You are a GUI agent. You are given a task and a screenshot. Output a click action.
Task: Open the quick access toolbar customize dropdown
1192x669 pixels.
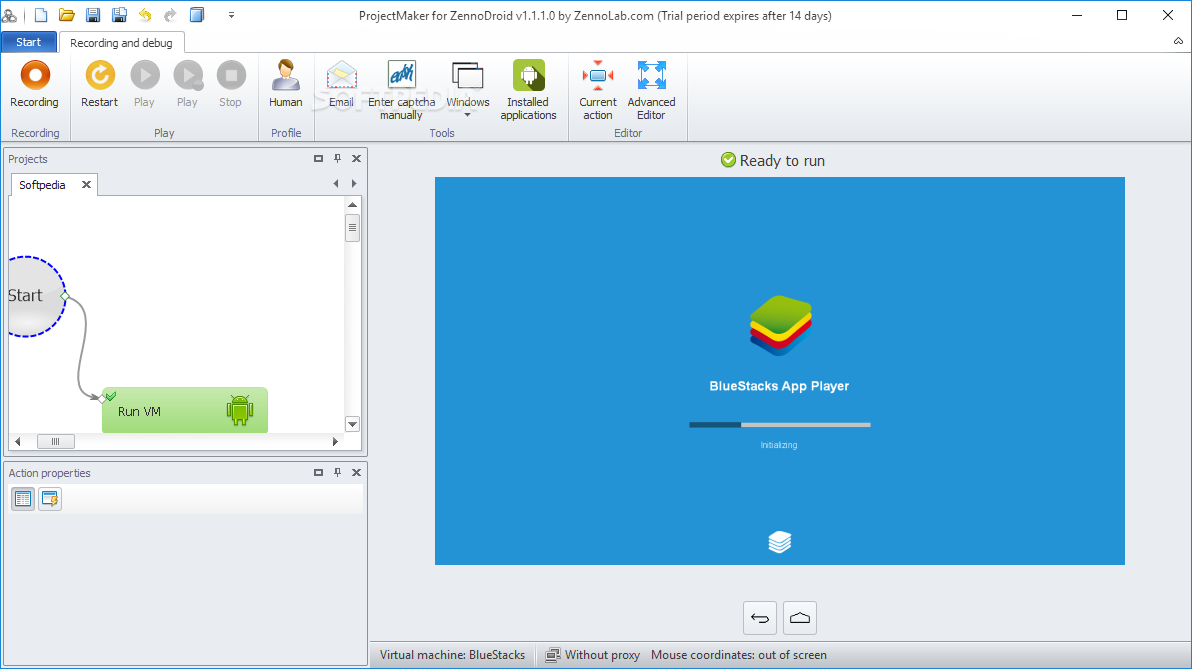[231, 14]
